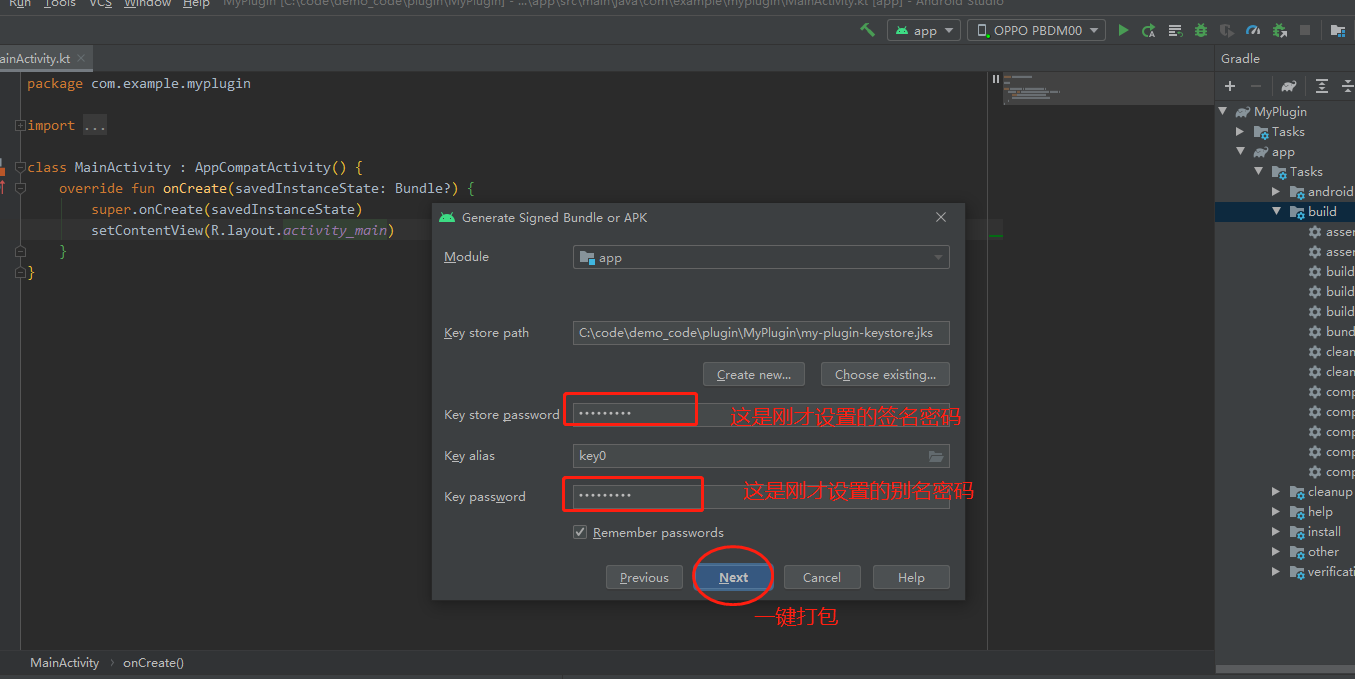Viewport: 1355px width, 679px height.
Task: Click Attach Debugger to Android Process icon
Action: click(x=1279, y=30)
